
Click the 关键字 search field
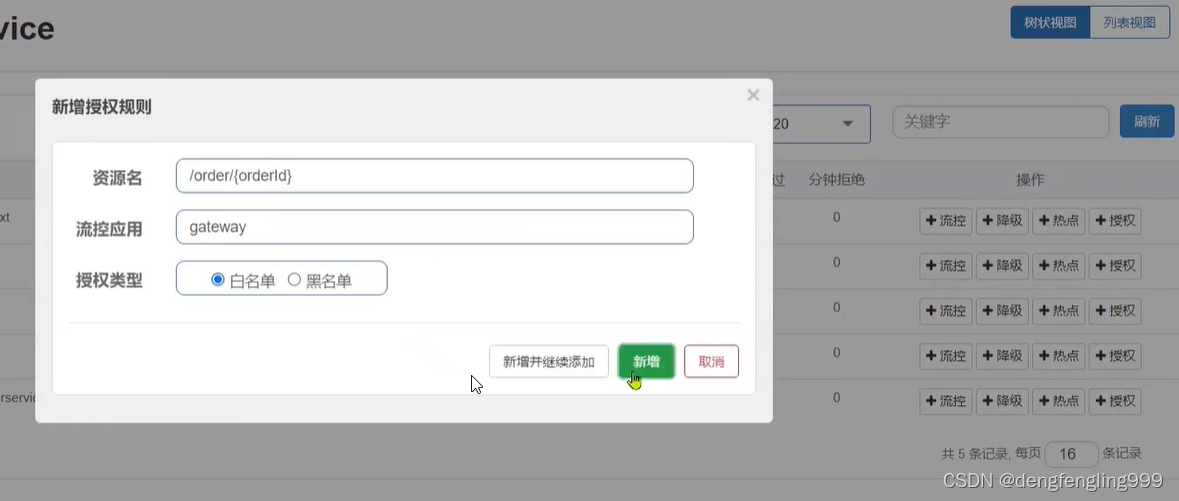(1000, 122)
